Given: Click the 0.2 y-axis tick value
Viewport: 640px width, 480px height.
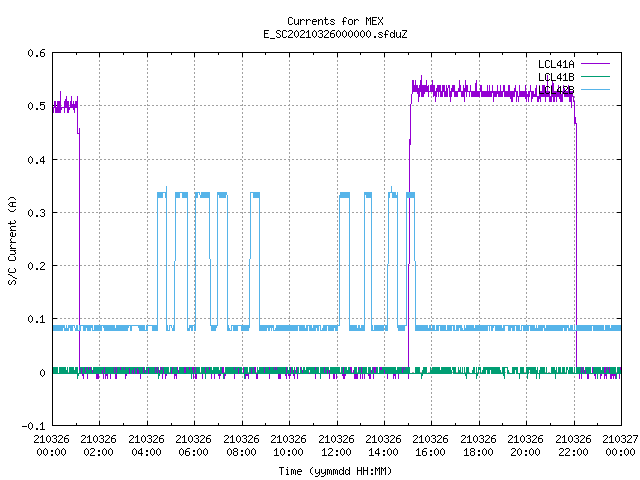Looking at the screenshot, I should [x=36, y=266].
